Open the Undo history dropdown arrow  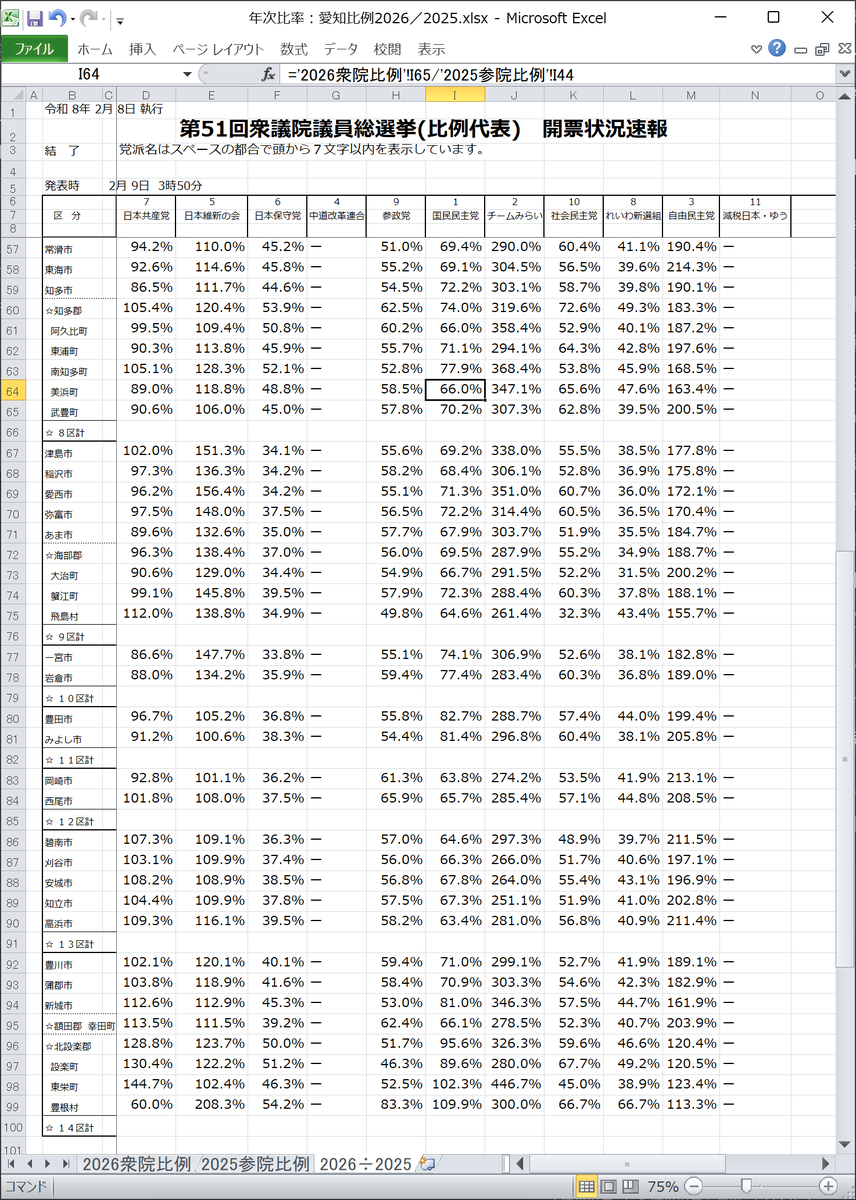pyautogui.click(x=71, y=19)
